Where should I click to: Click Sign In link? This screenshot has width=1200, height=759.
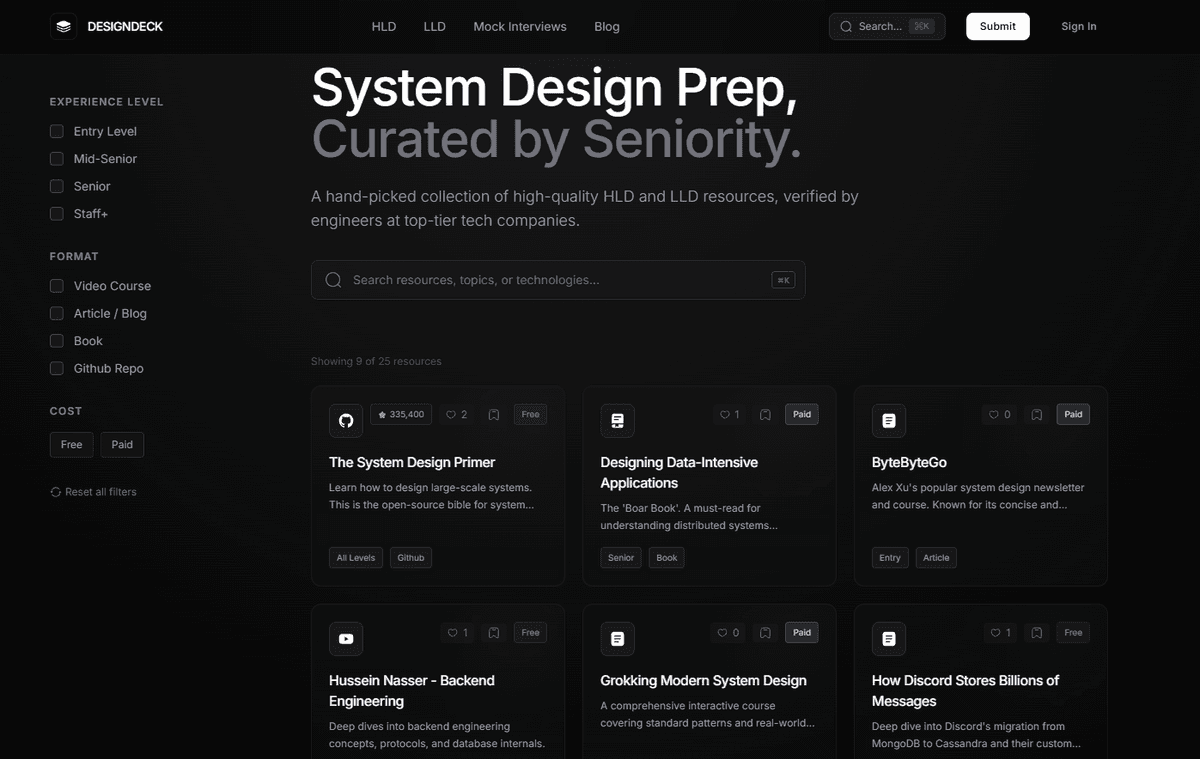pos(1079,26)
